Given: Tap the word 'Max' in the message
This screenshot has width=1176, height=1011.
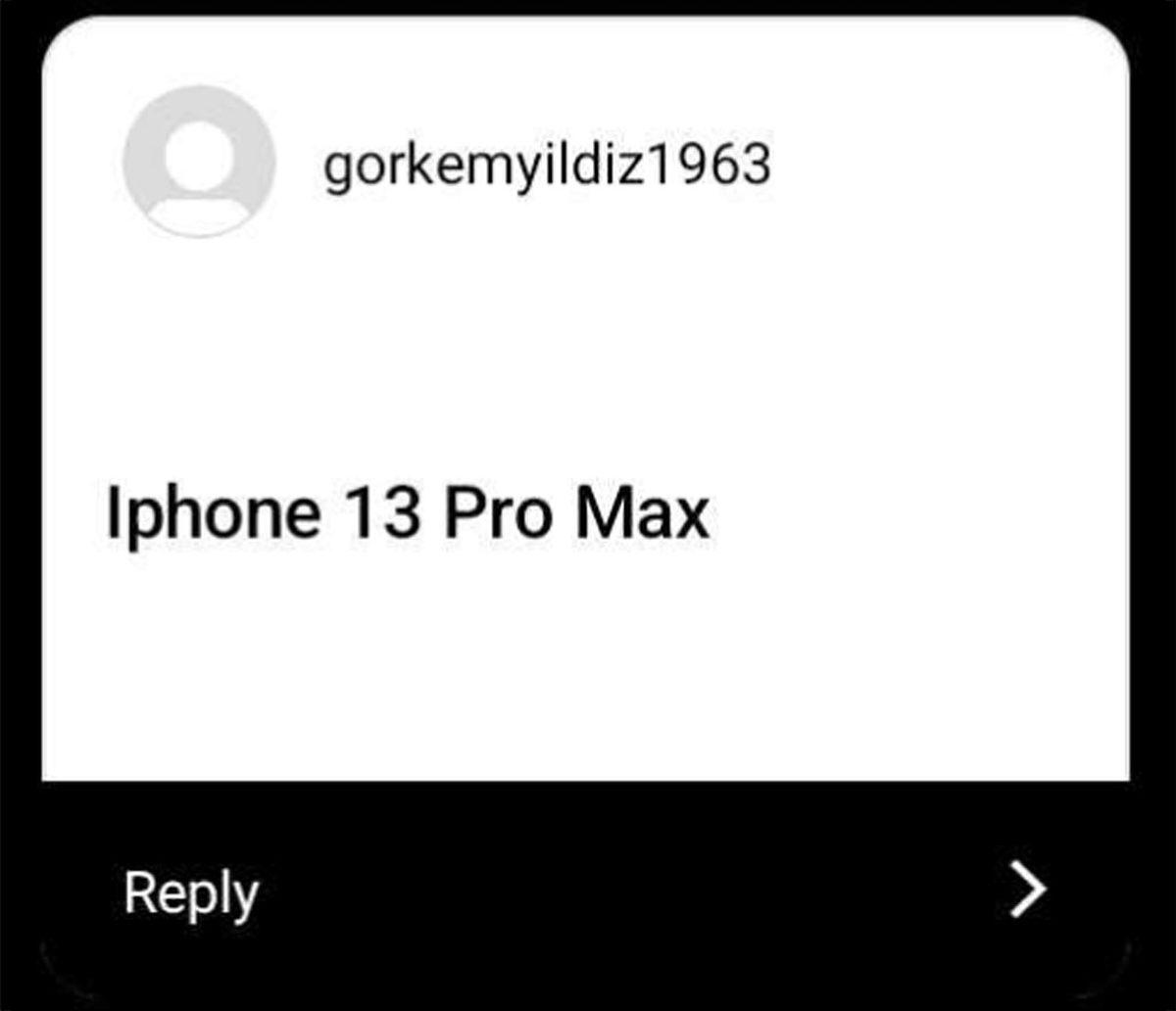Looking at the screenshot, I should point(642,513).
